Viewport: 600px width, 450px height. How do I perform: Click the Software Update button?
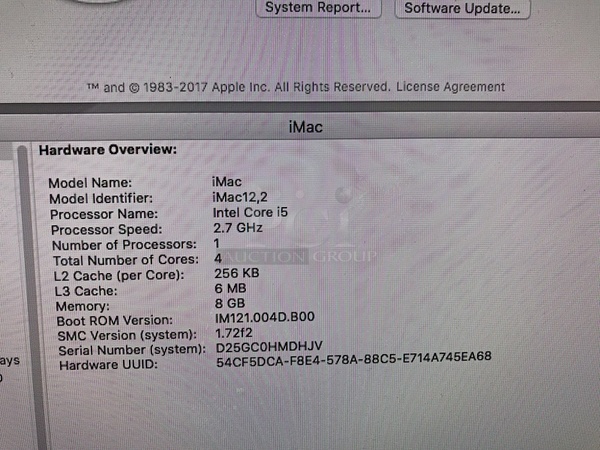[462, 8]
